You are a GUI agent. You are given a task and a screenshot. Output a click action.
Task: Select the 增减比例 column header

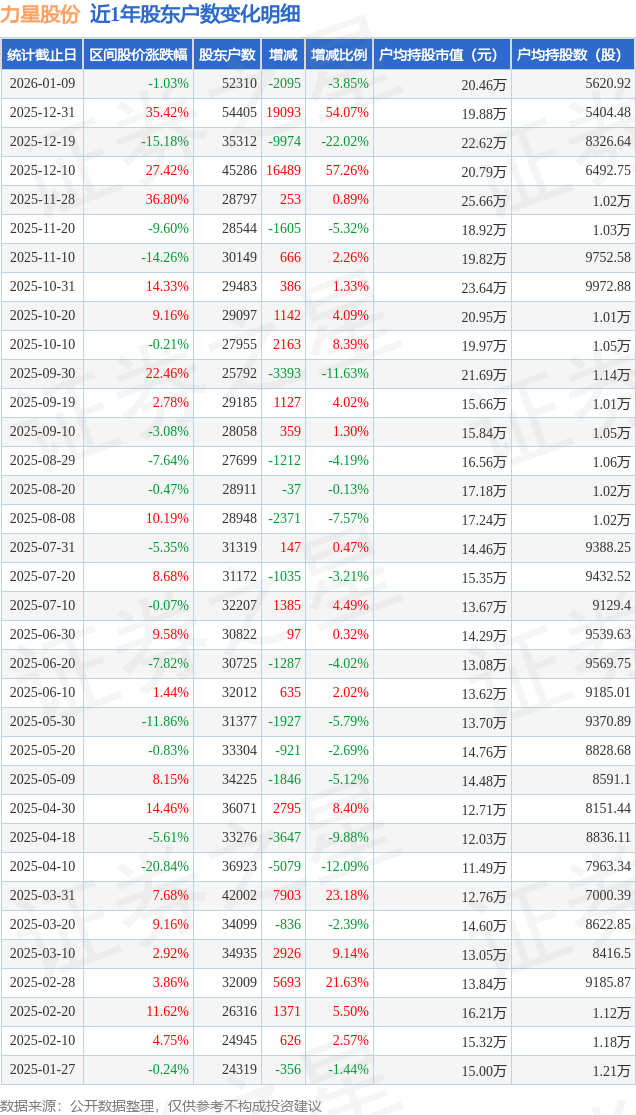[338, 55]
